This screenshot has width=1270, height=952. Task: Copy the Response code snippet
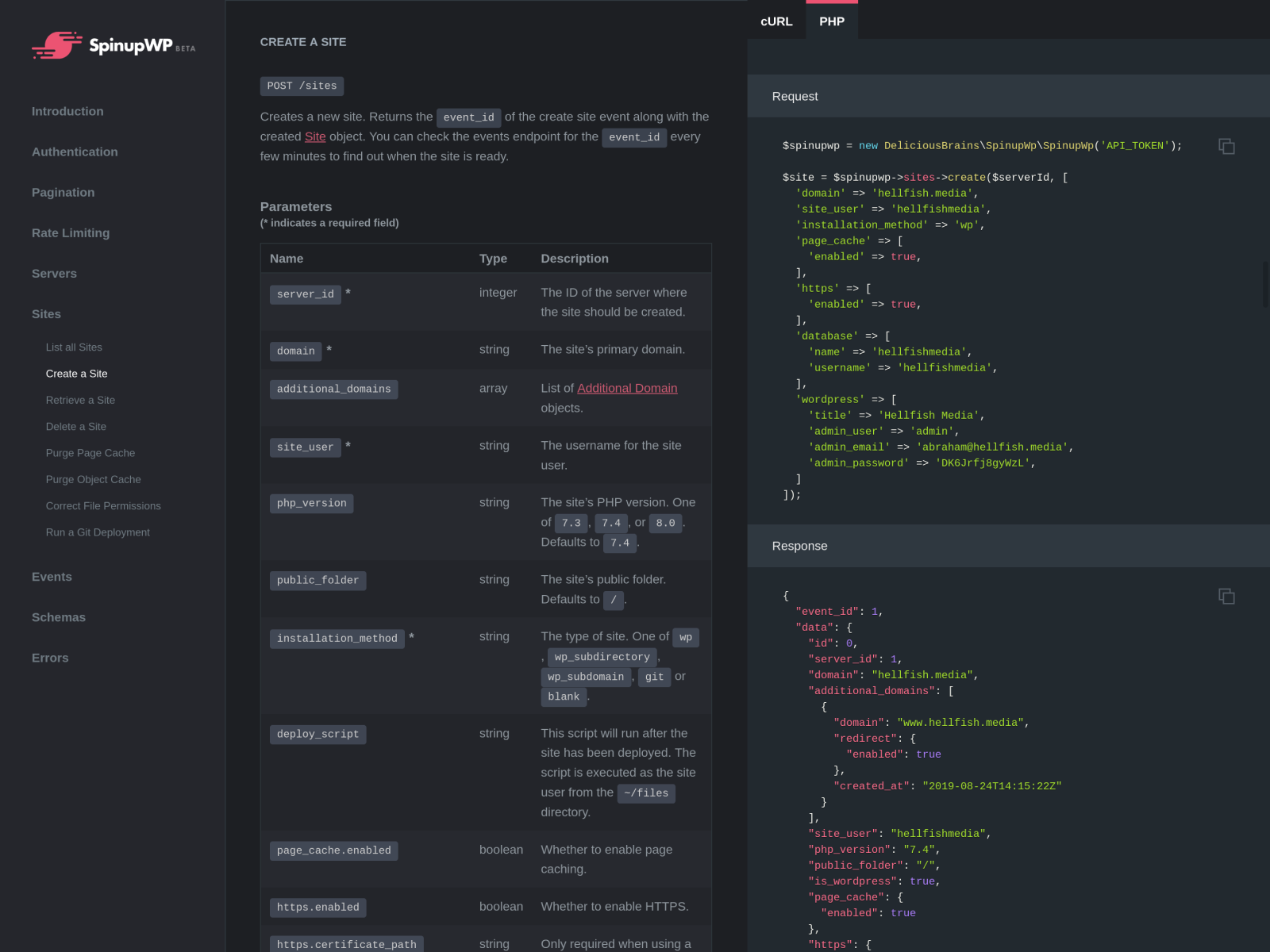pos(1226,596)
